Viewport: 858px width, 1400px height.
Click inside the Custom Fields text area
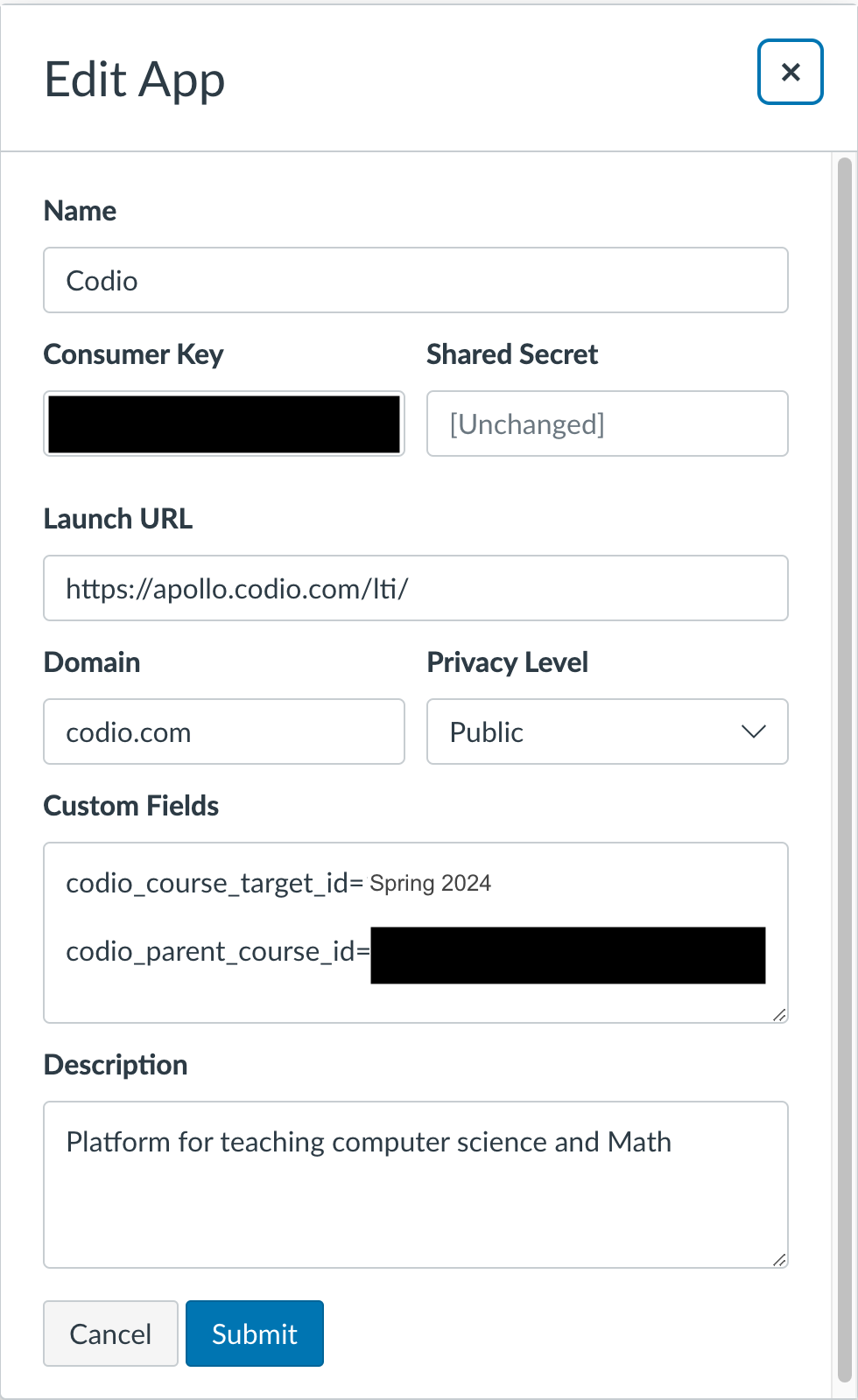[416, 933]
